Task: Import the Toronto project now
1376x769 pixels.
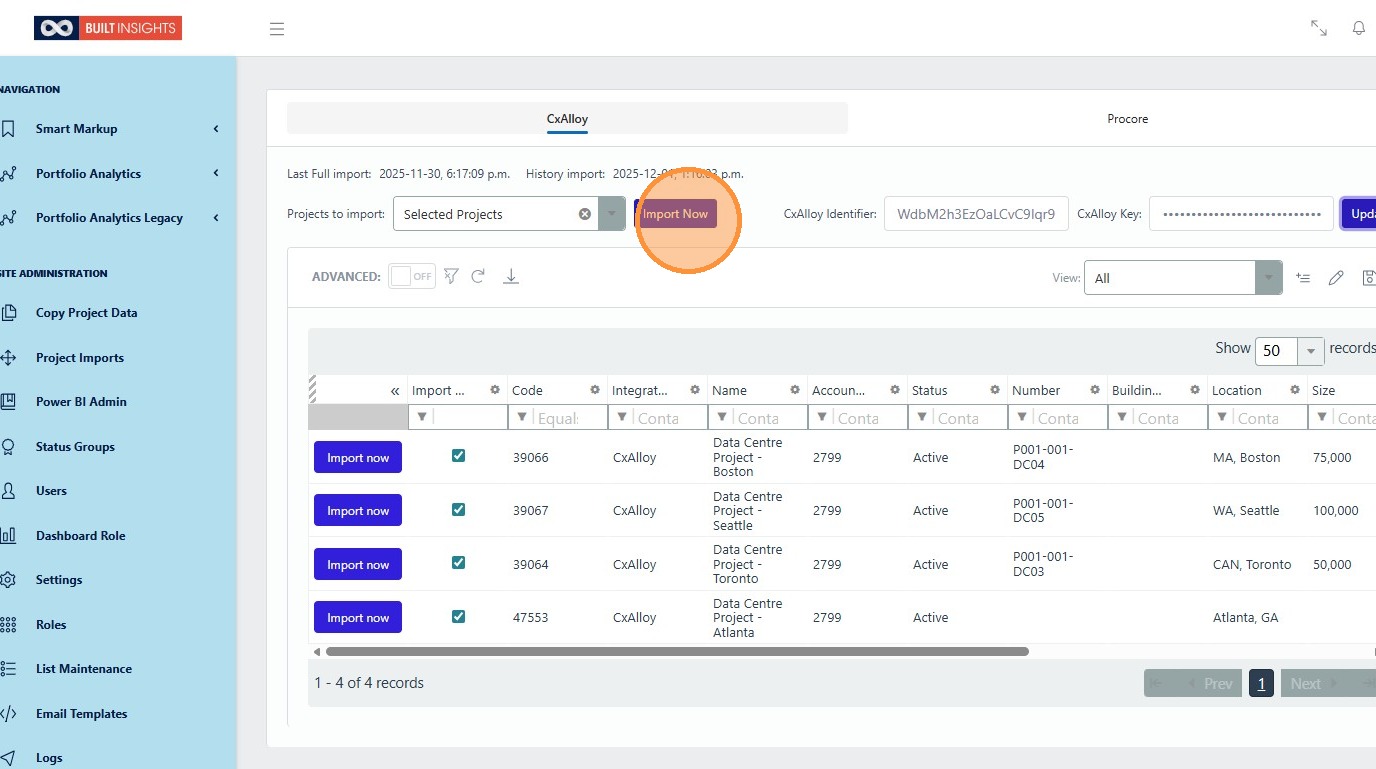Action: tap(358, 564)
